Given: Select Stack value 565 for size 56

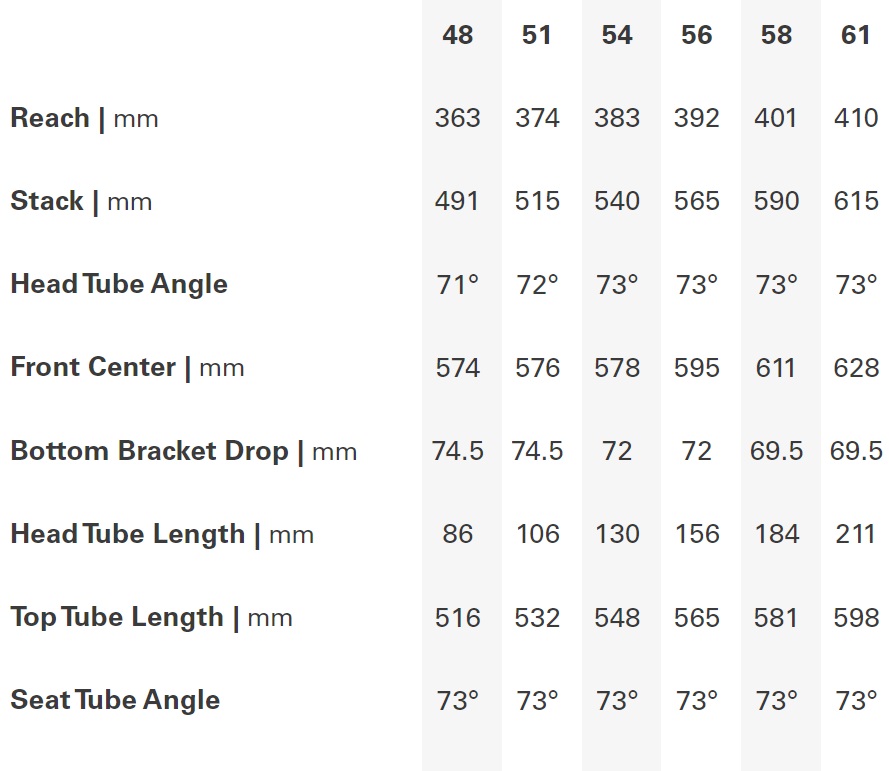Looking at the screenshot, I should point(697,201).
